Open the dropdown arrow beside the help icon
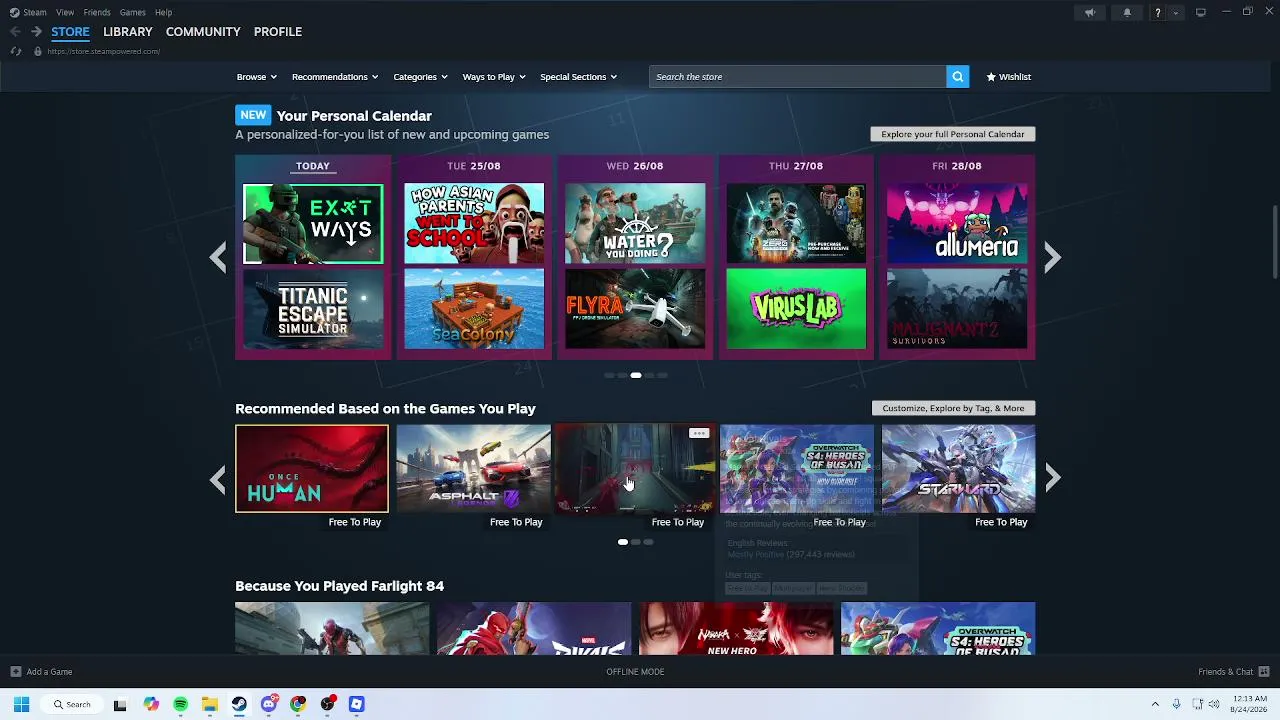This screenshot has height=720, width=1280. click(x=1175, y=12)
